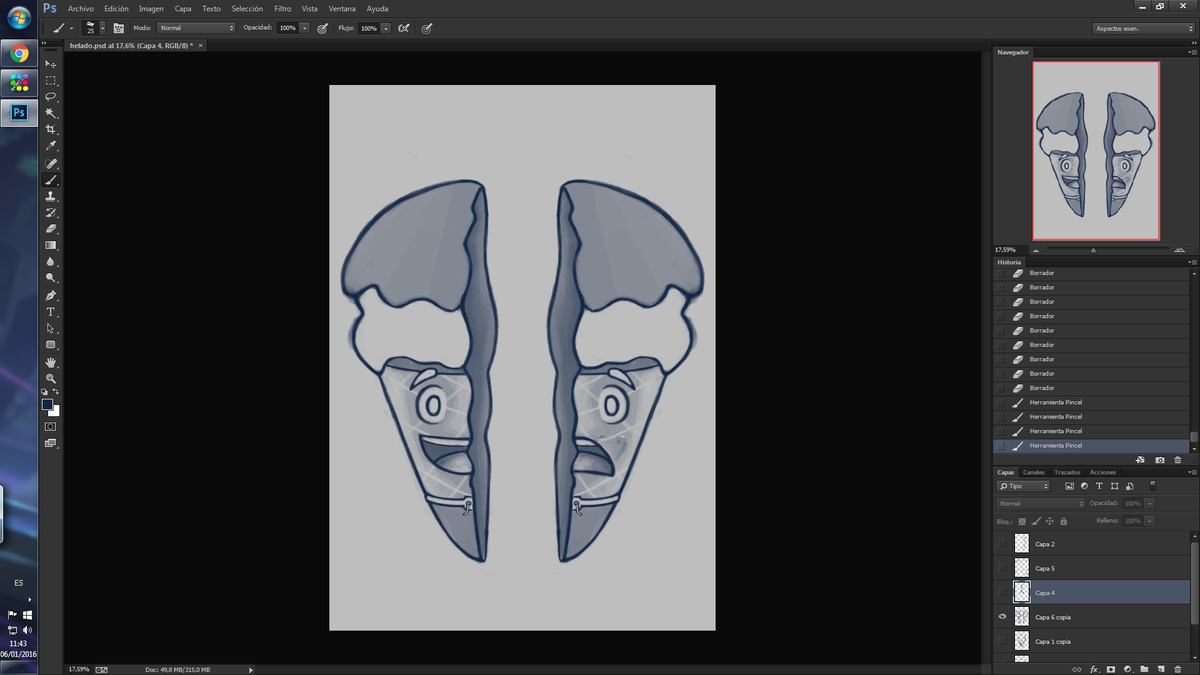
Task: Click the tablet pressure for opacity icon
Action: click(323, 28)
